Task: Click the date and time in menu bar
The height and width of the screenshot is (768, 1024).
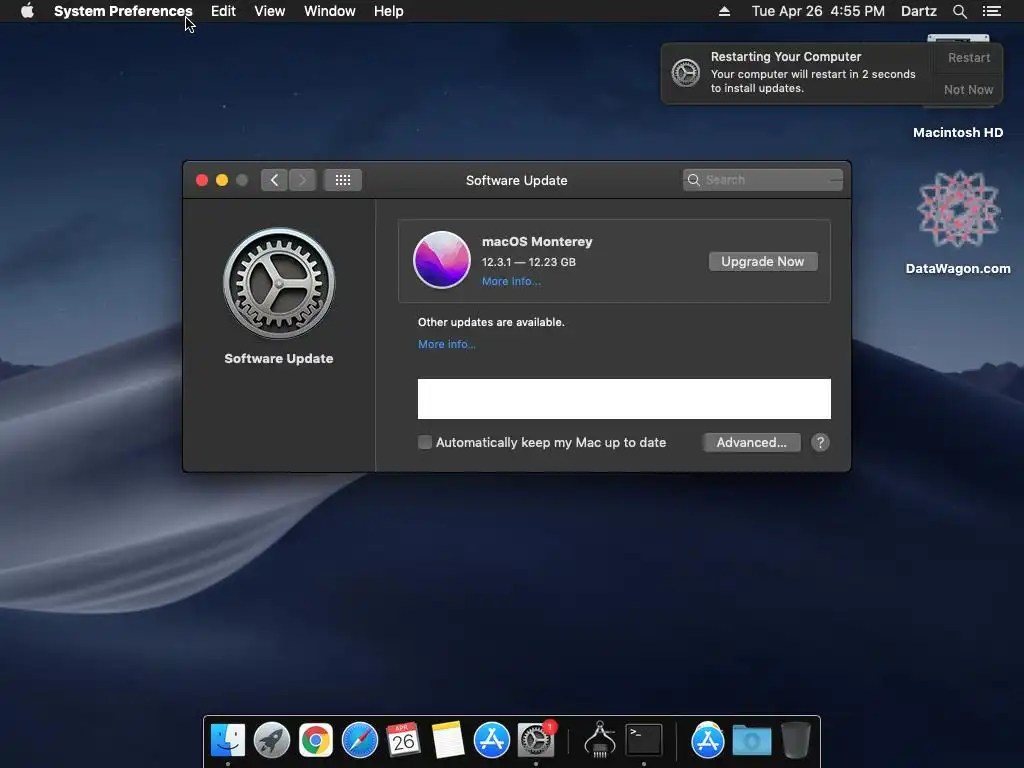Action: point(818,11)
